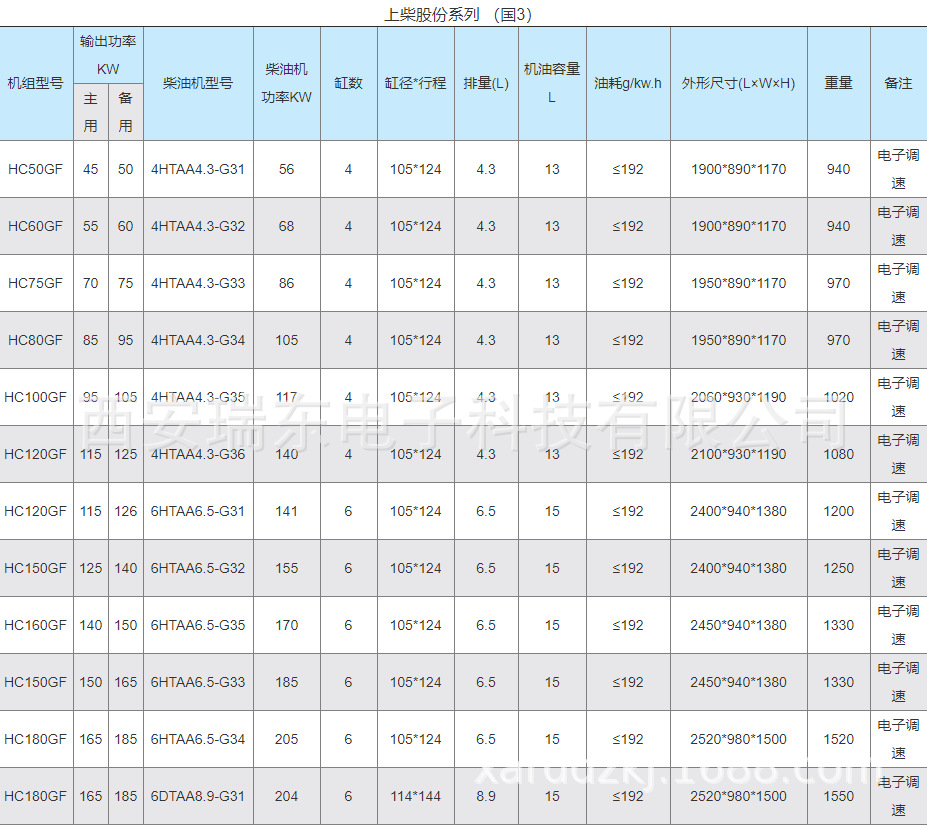Select engine model 4HTAA4.3-G34
Screen dimensions: 927x825
coord(198,340)
